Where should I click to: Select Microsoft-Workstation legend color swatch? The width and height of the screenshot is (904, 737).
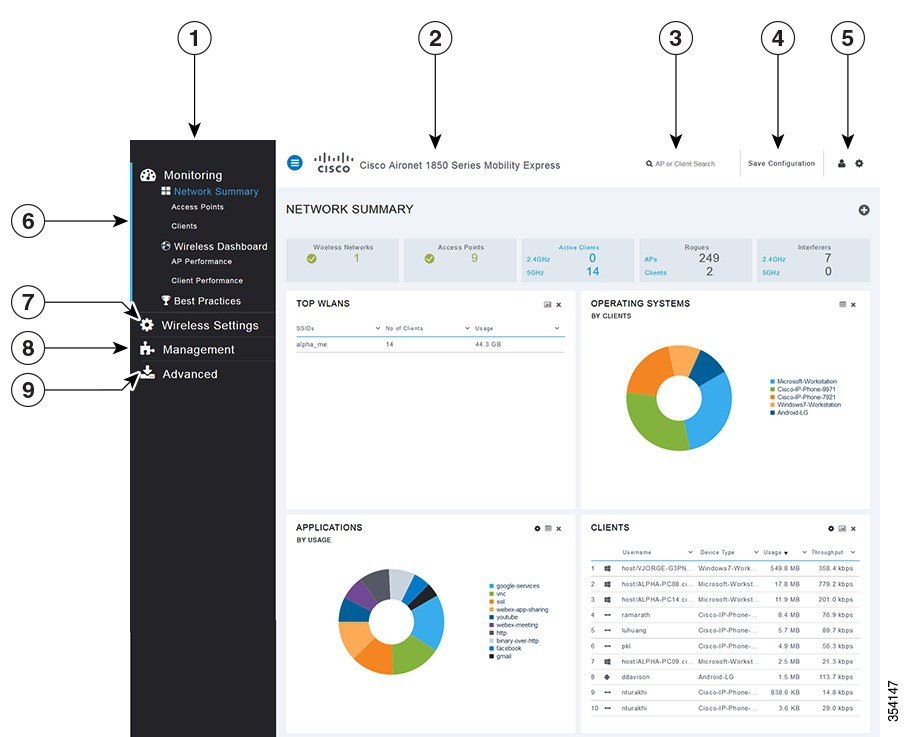773,381
